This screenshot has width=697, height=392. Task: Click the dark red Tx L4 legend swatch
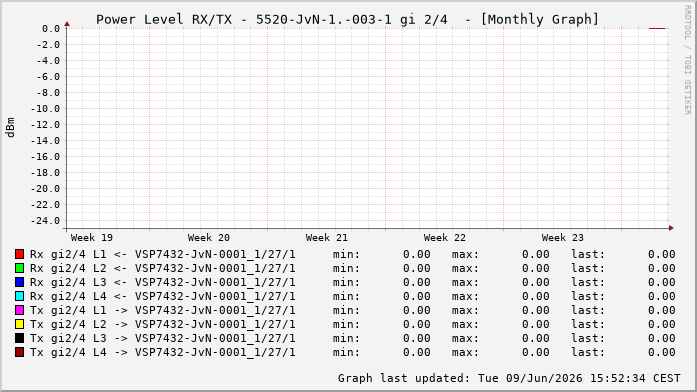pos(19,352)
